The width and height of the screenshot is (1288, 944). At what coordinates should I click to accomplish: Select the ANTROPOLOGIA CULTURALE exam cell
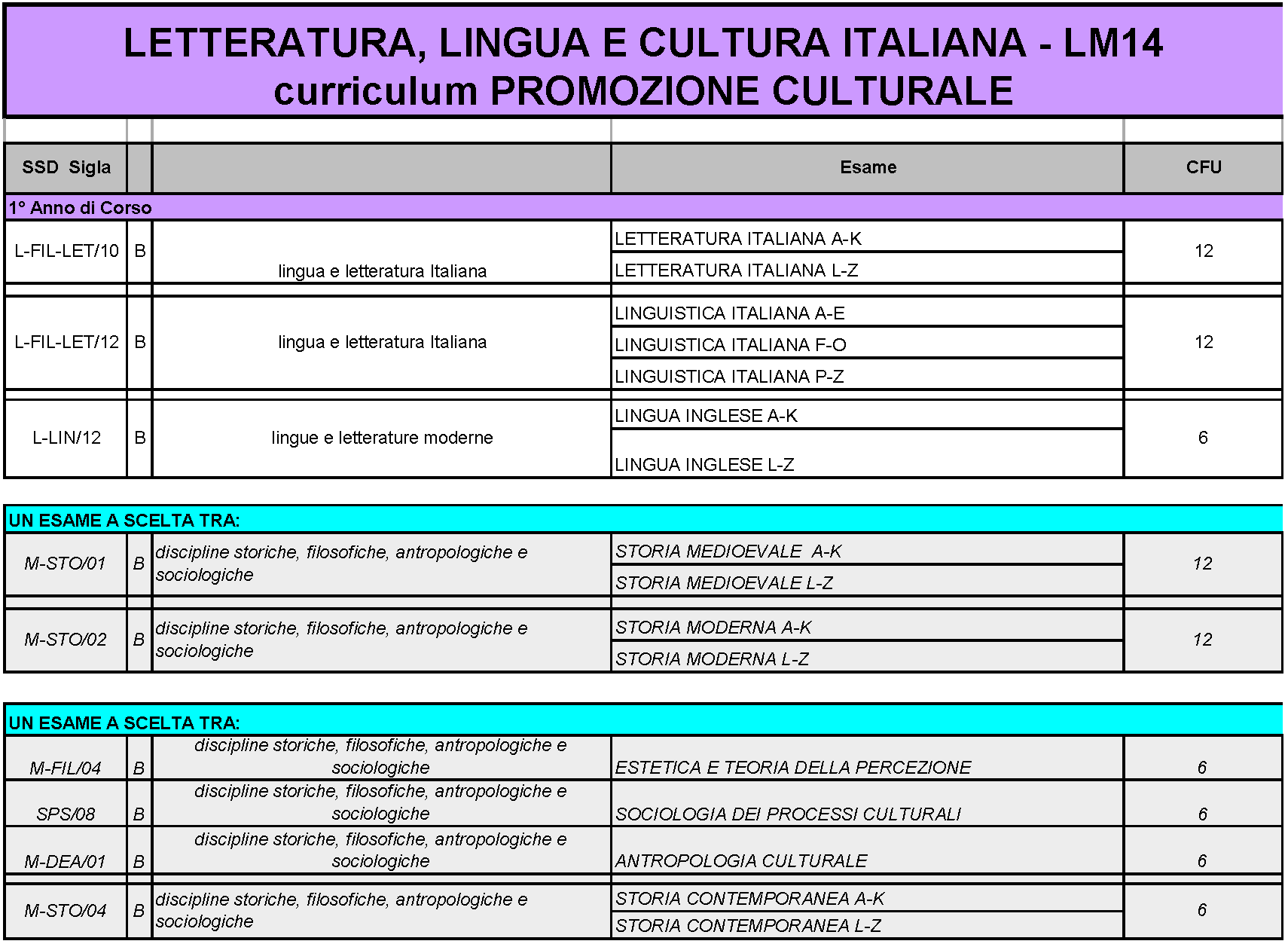coord(741,861)
